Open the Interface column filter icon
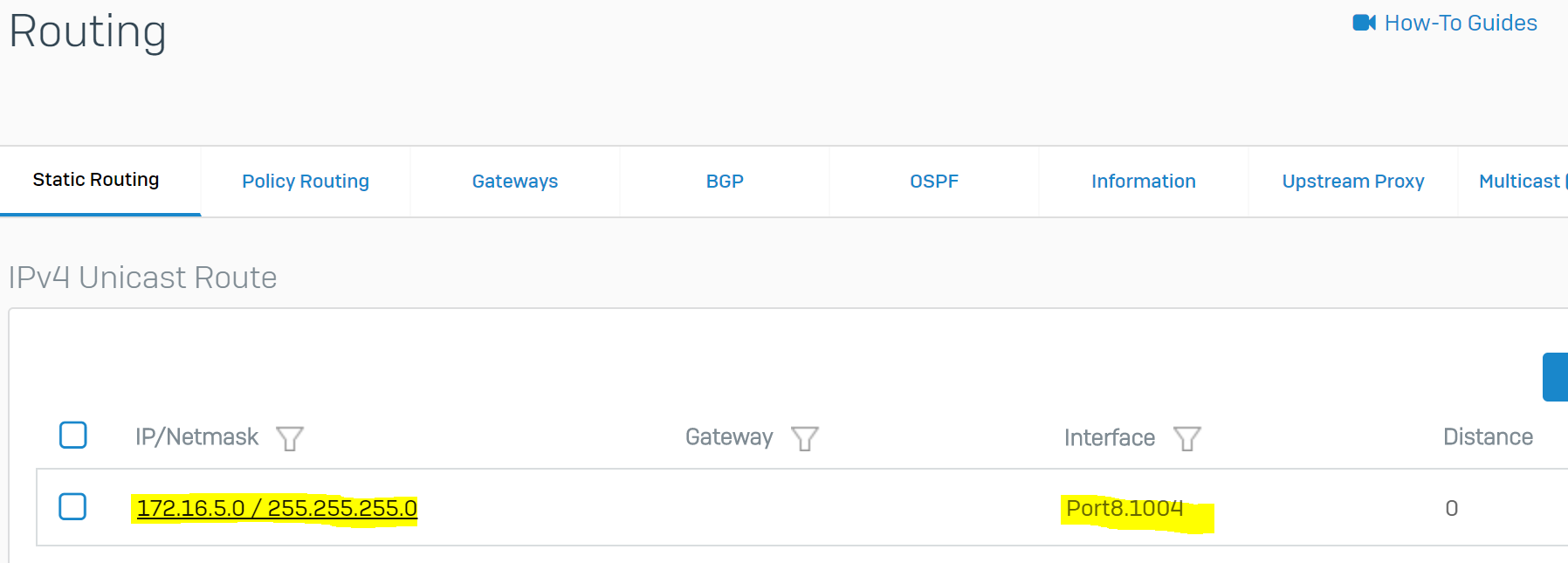Image resolution: width=1568 pixels, height=563 pixels. (x=1187, y=438)
